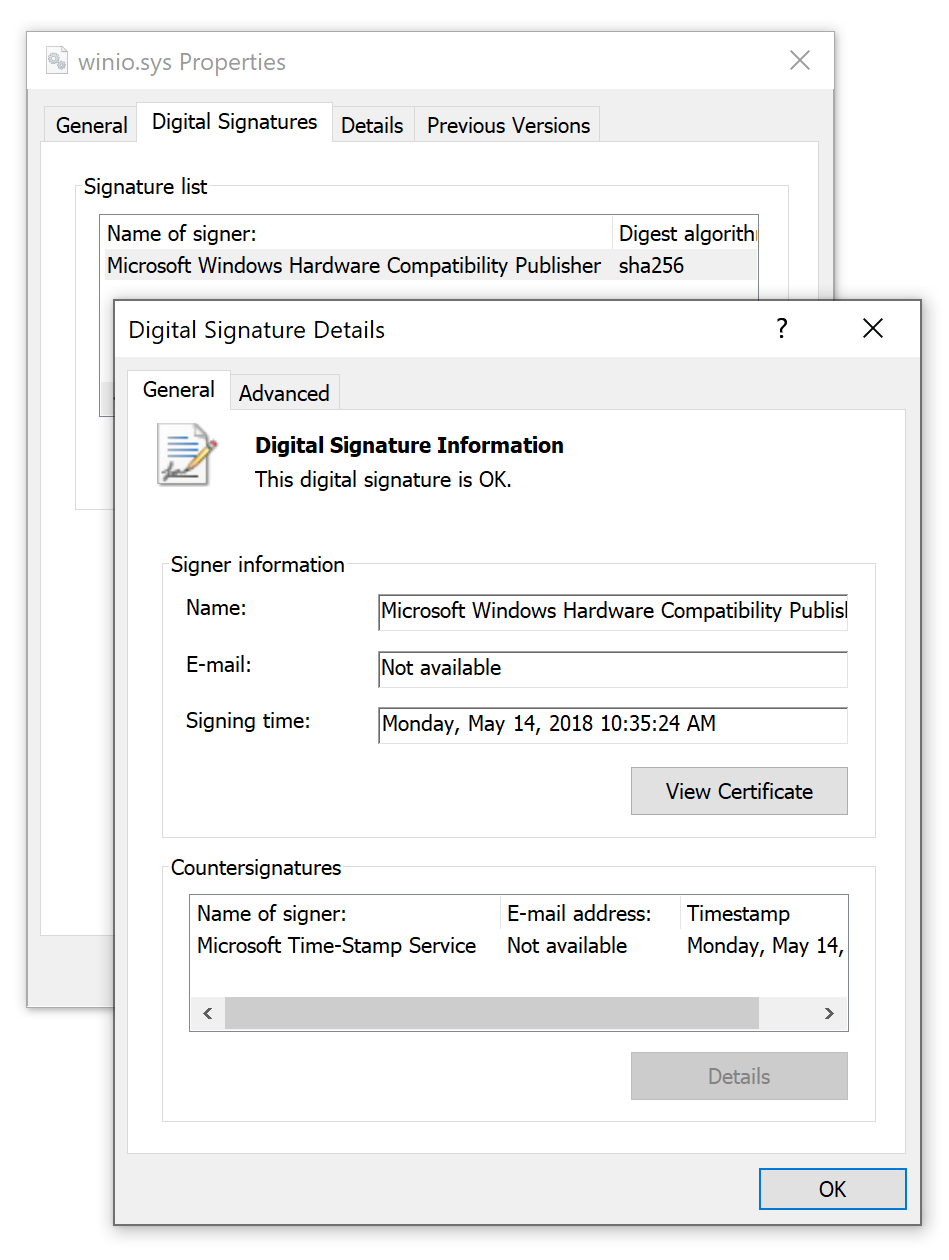Click the left scroll arrow in Countersignatures
Screen dimensions: 949x1260
tap(207, 1013)
